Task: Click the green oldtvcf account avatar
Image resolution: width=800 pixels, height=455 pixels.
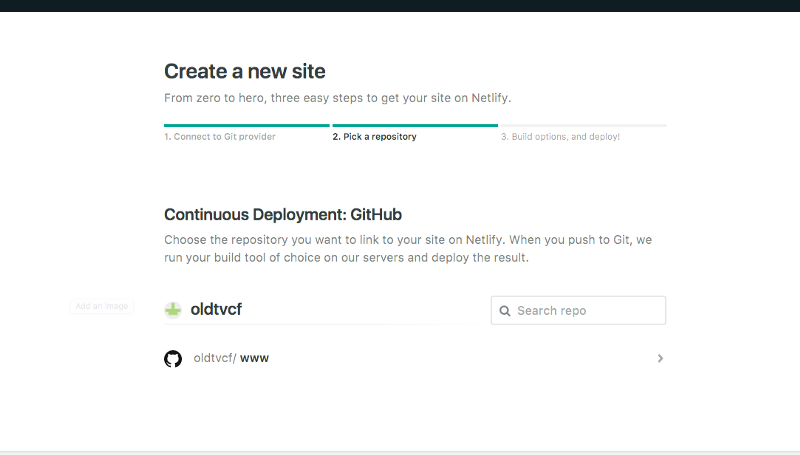Action: 173,310
